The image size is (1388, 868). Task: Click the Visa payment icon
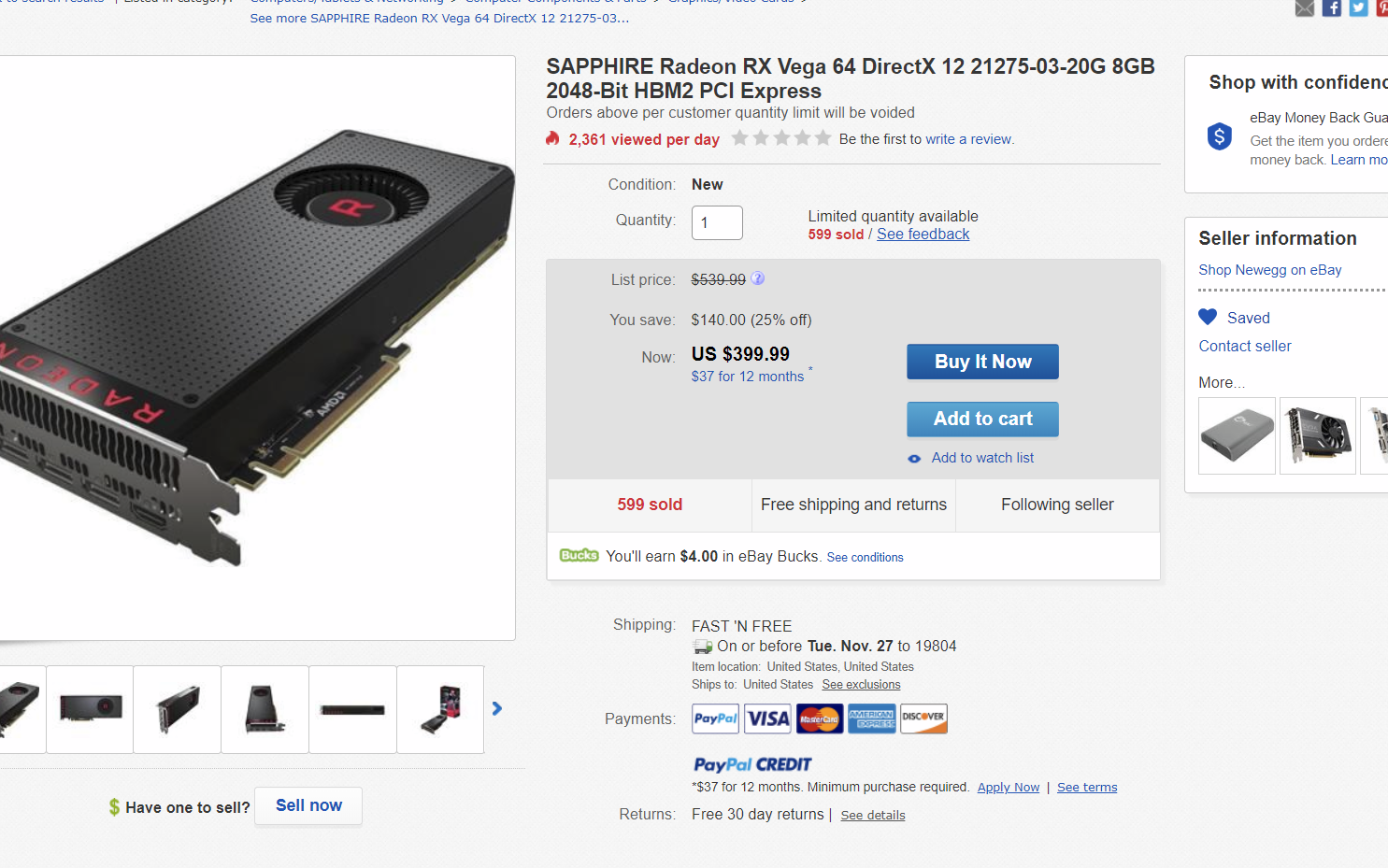(767, 719)
